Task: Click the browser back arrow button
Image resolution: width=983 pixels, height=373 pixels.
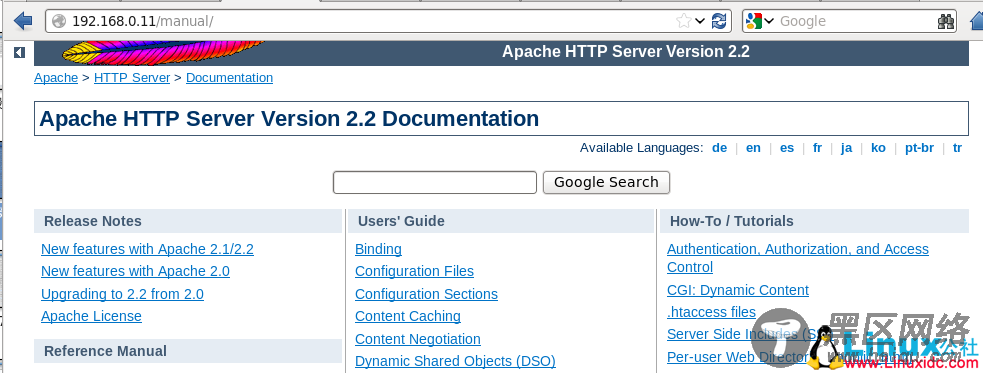Action: coord(23,21)
